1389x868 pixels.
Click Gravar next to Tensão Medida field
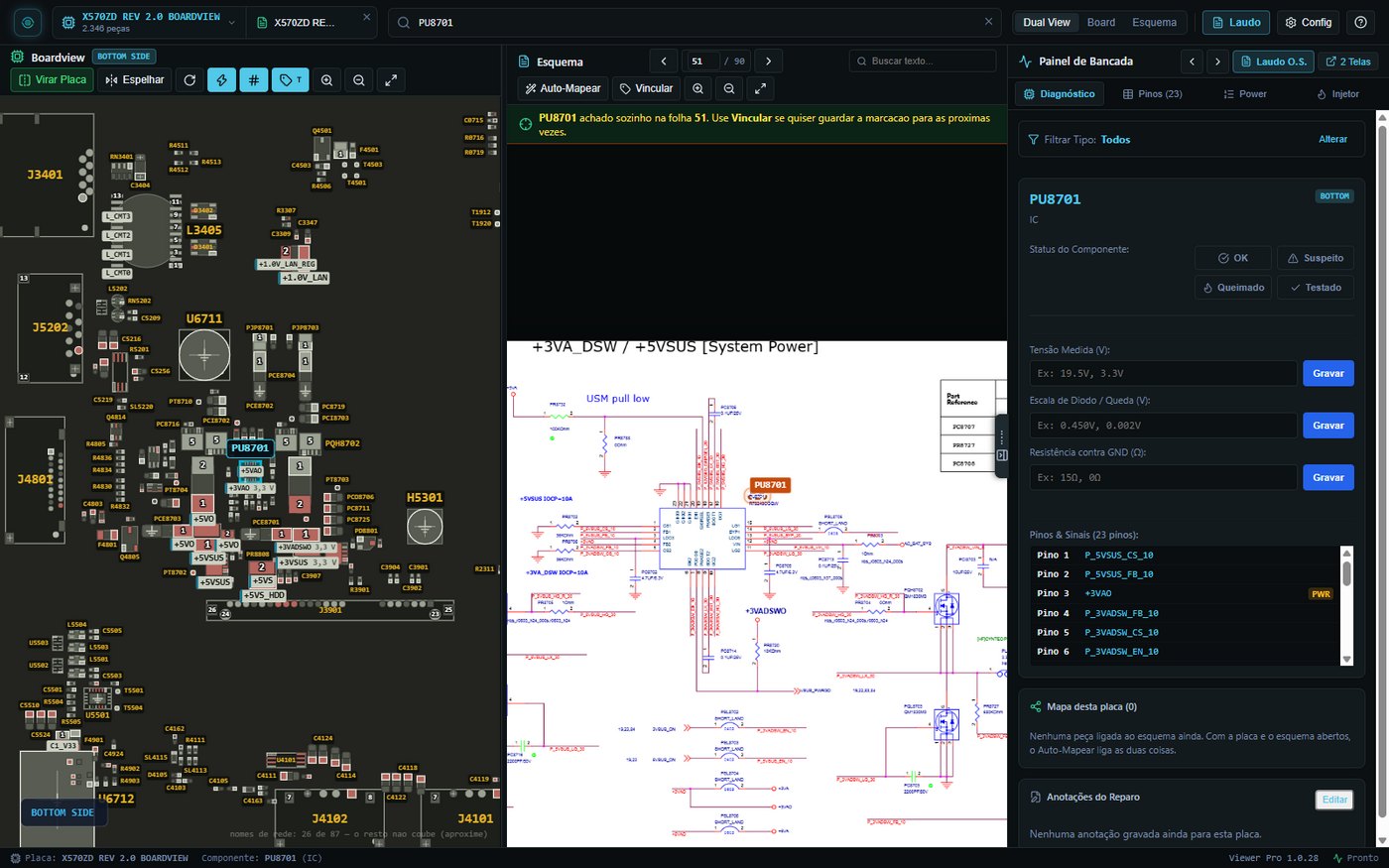pos(1327,373)
